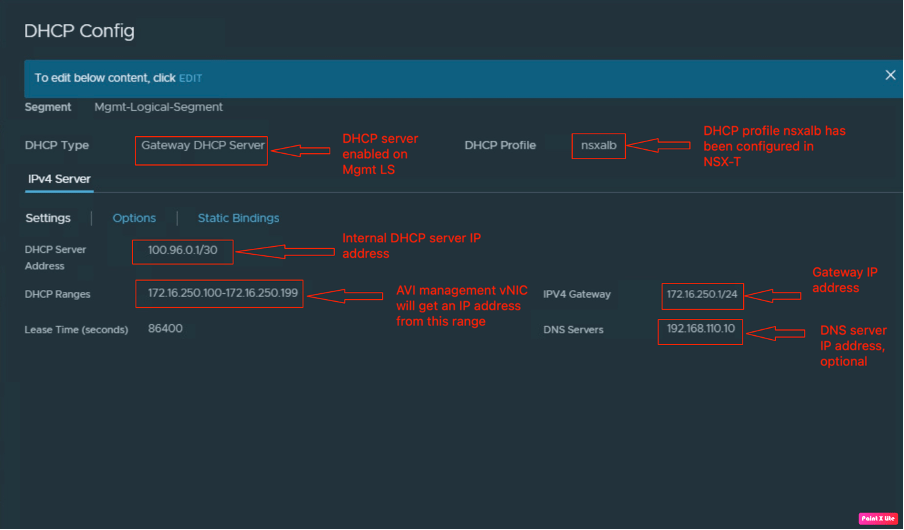Click the DHCP Server Address 100.96.0.1/30 field
Viewport: 904px width, 530px height.
pos(182,251)
